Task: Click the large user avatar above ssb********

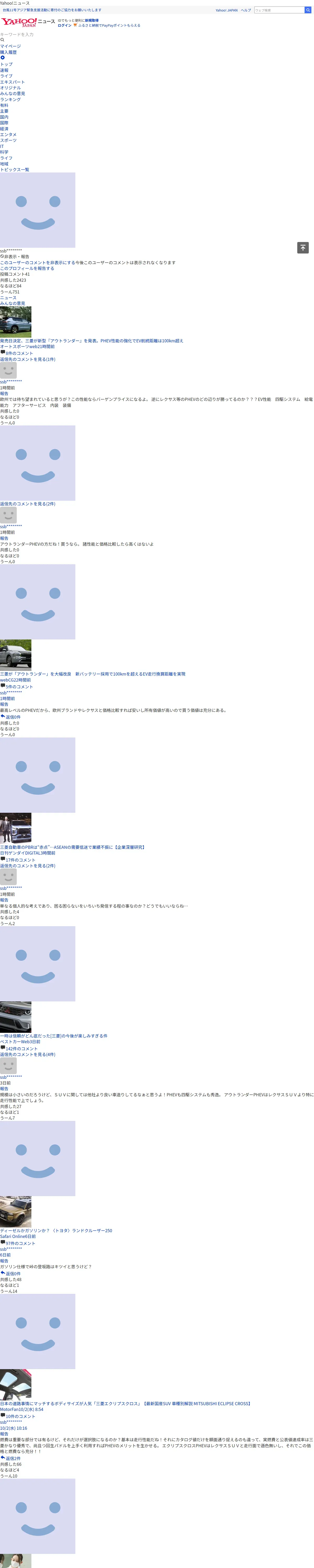Action: 38,210
